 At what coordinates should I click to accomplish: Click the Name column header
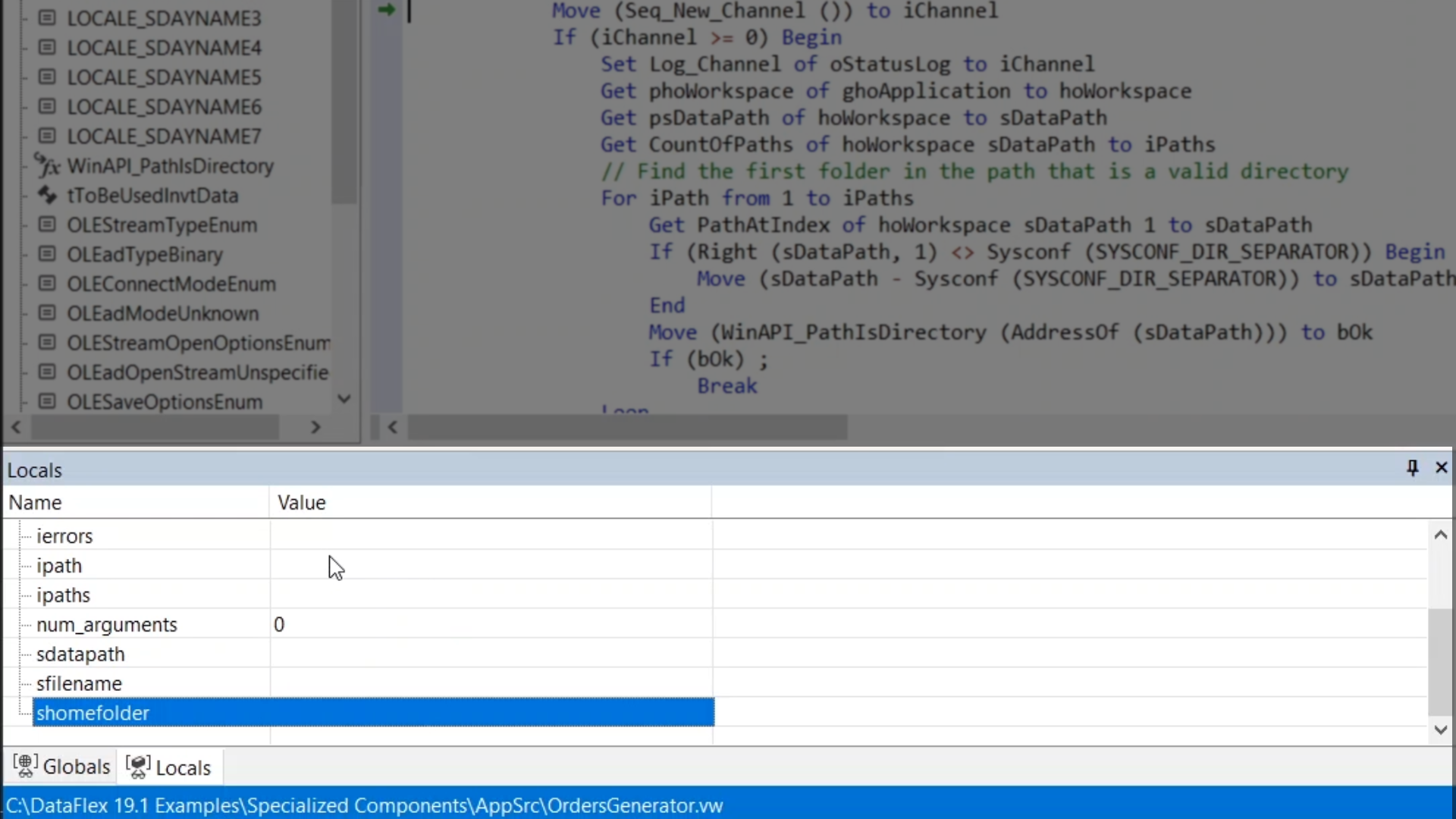tap(35, 503)
